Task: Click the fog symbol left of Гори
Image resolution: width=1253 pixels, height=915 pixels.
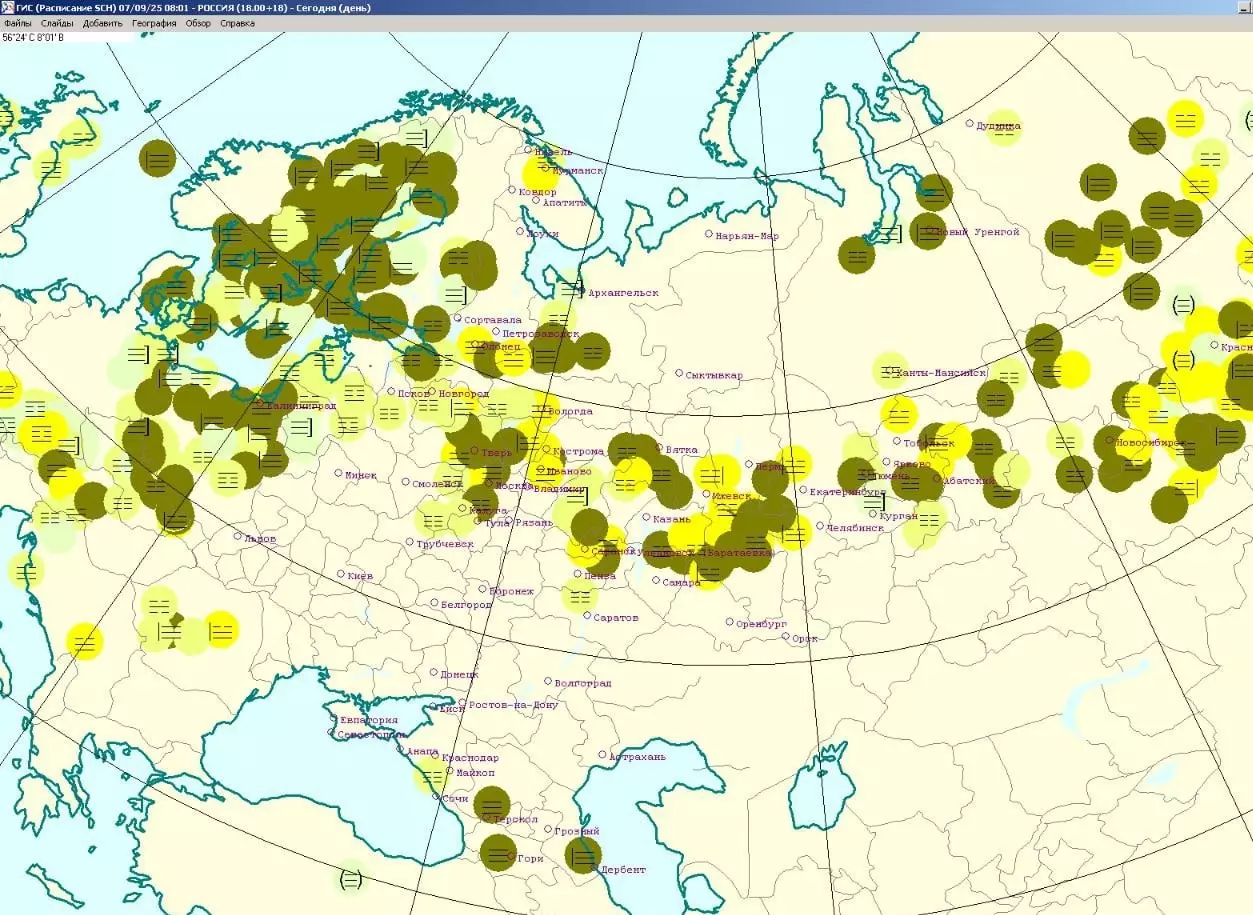Action: pos(498,852)
